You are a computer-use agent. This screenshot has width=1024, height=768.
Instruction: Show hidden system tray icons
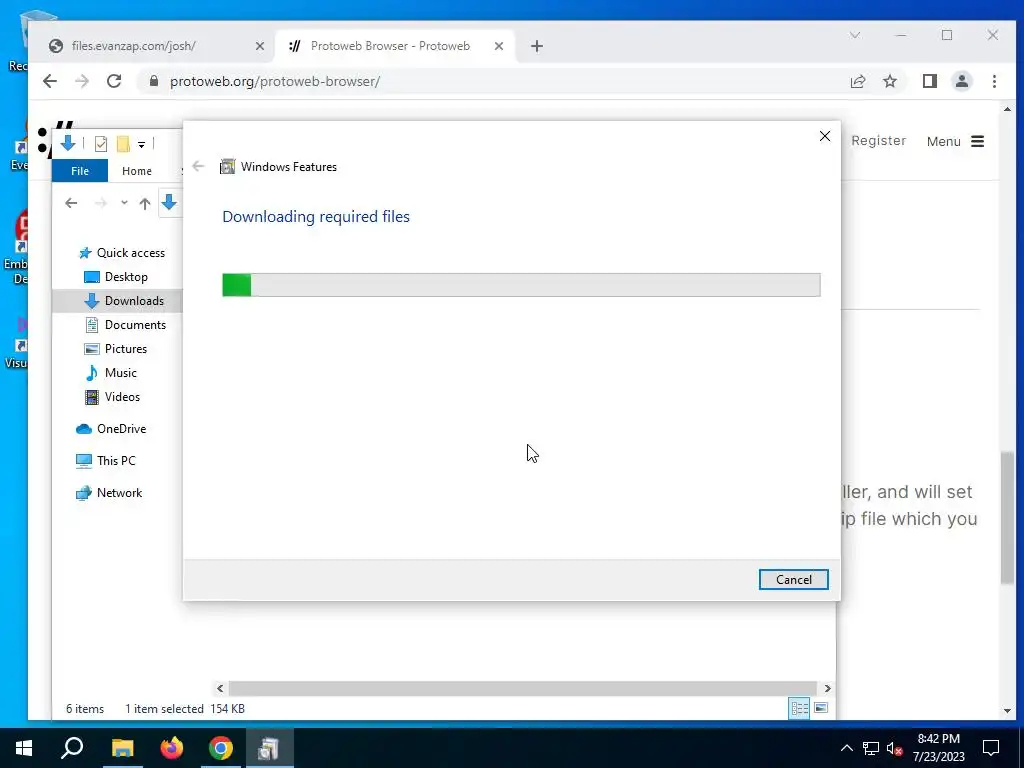[x=846, y=748]
